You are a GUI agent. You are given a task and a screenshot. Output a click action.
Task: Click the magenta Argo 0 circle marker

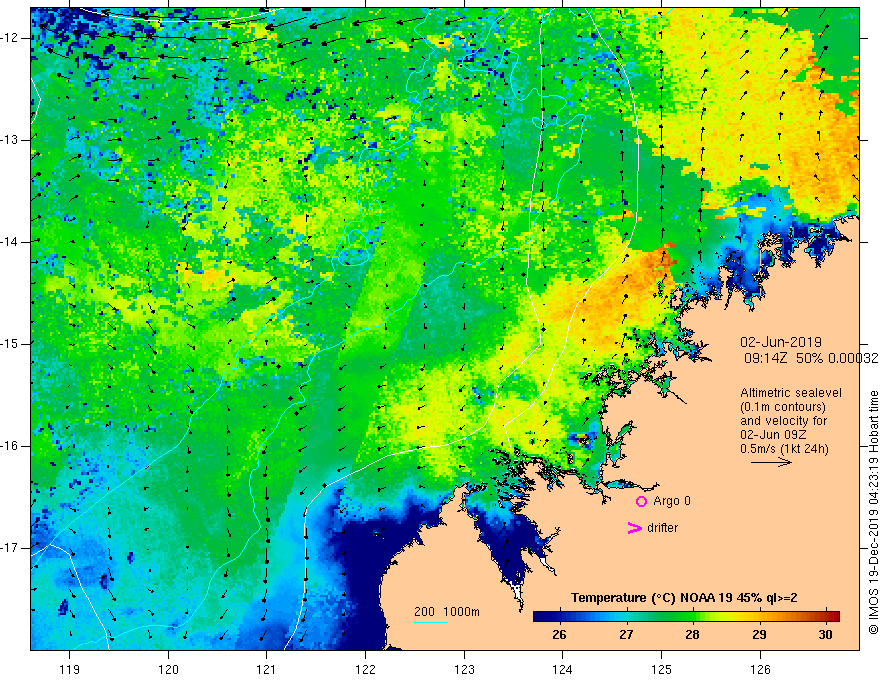click(641, 502)
